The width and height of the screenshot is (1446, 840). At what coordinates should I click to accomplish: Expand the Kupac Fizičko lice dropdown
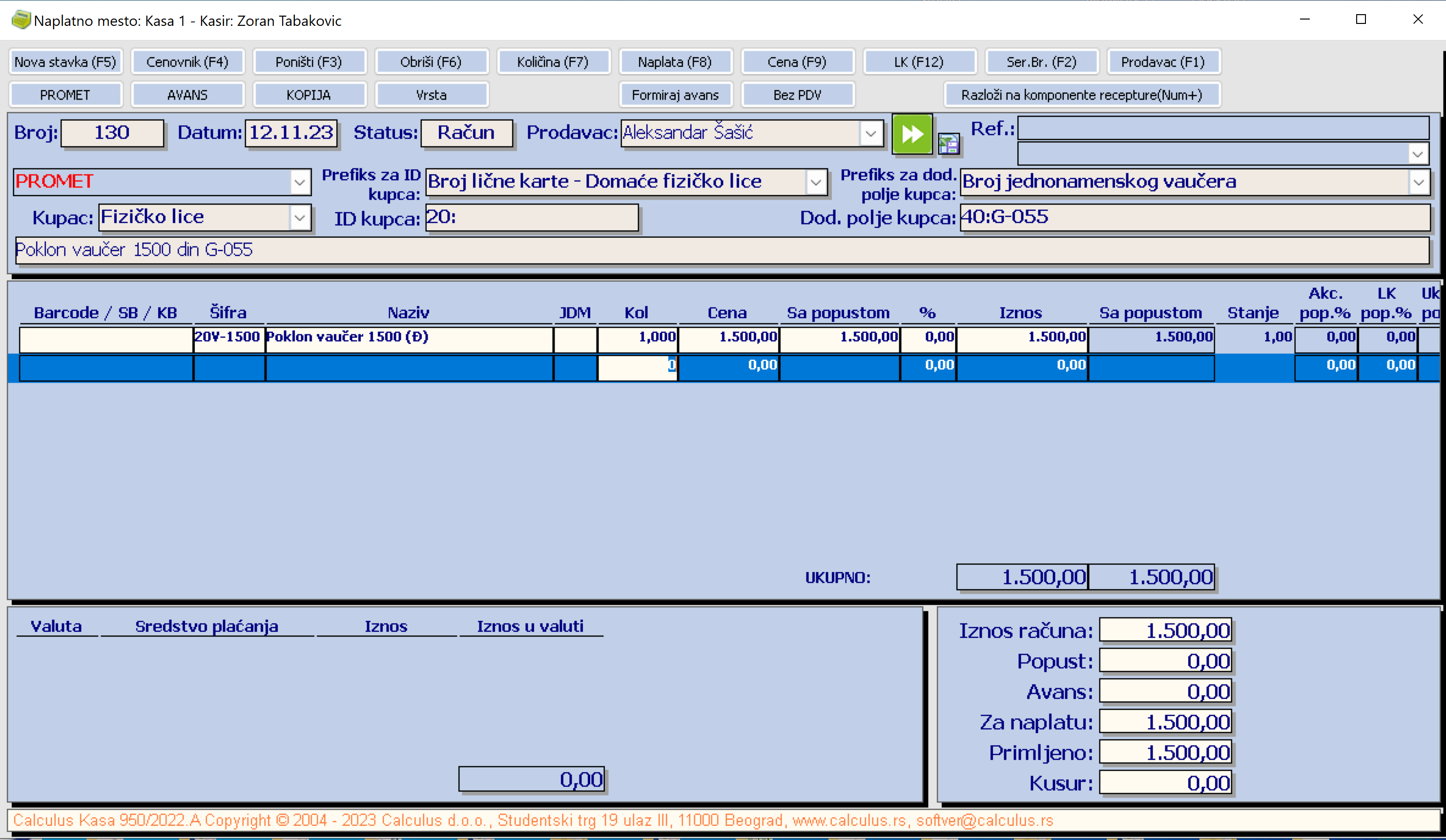tap(300, 218)
